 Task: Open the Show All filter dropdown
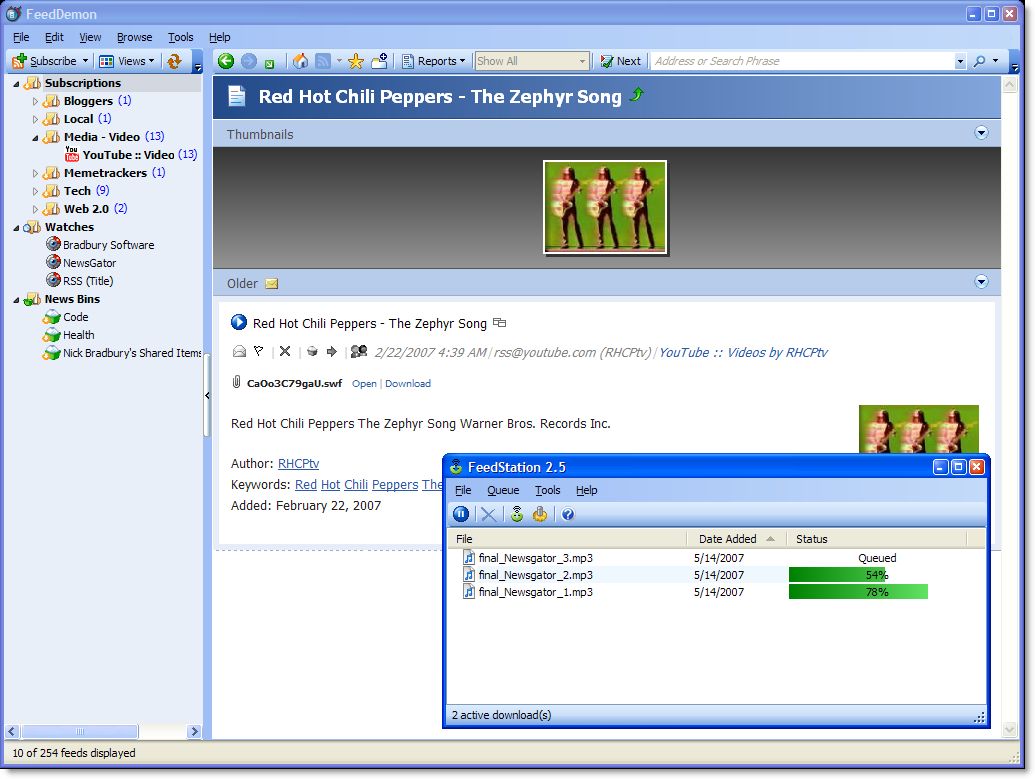click(x=585, y=61)
